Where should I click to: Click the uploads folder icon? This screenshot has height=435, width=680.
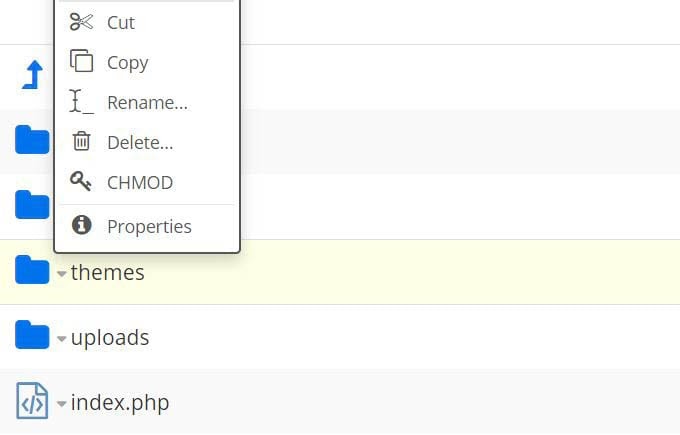[32, 337]
